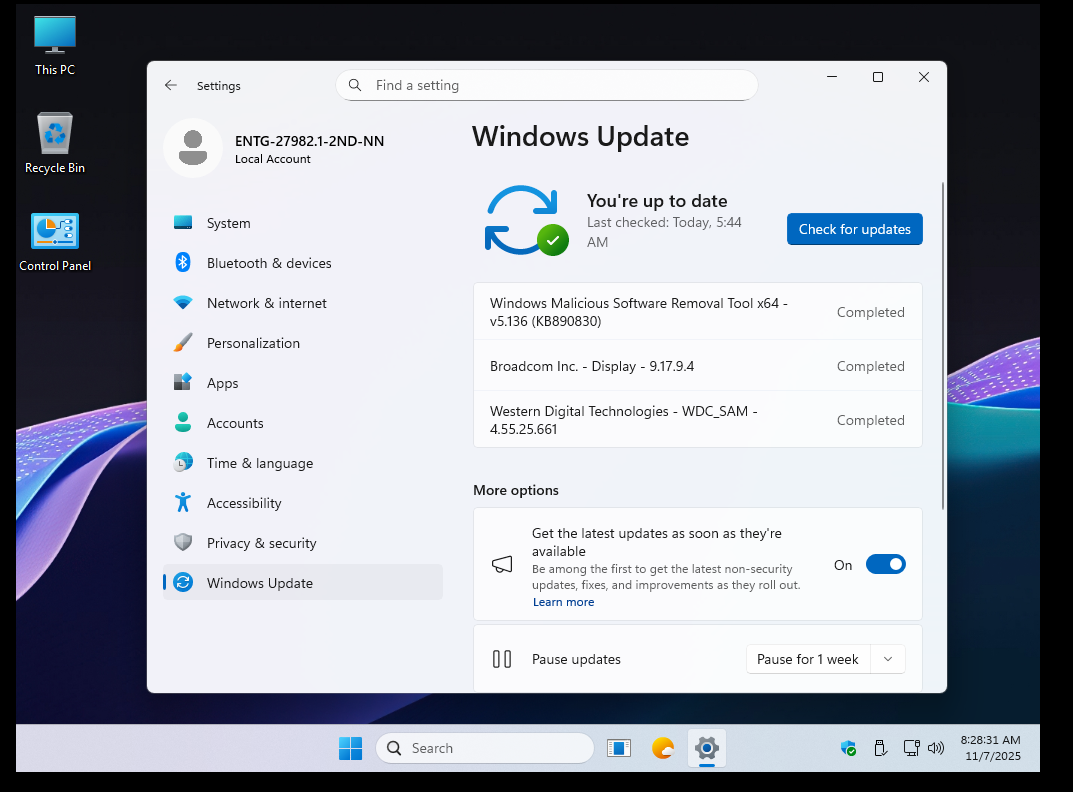Select Windows Update in sidebar
The height and width of the screenshot is (792, 1073).
coord(302,582)
